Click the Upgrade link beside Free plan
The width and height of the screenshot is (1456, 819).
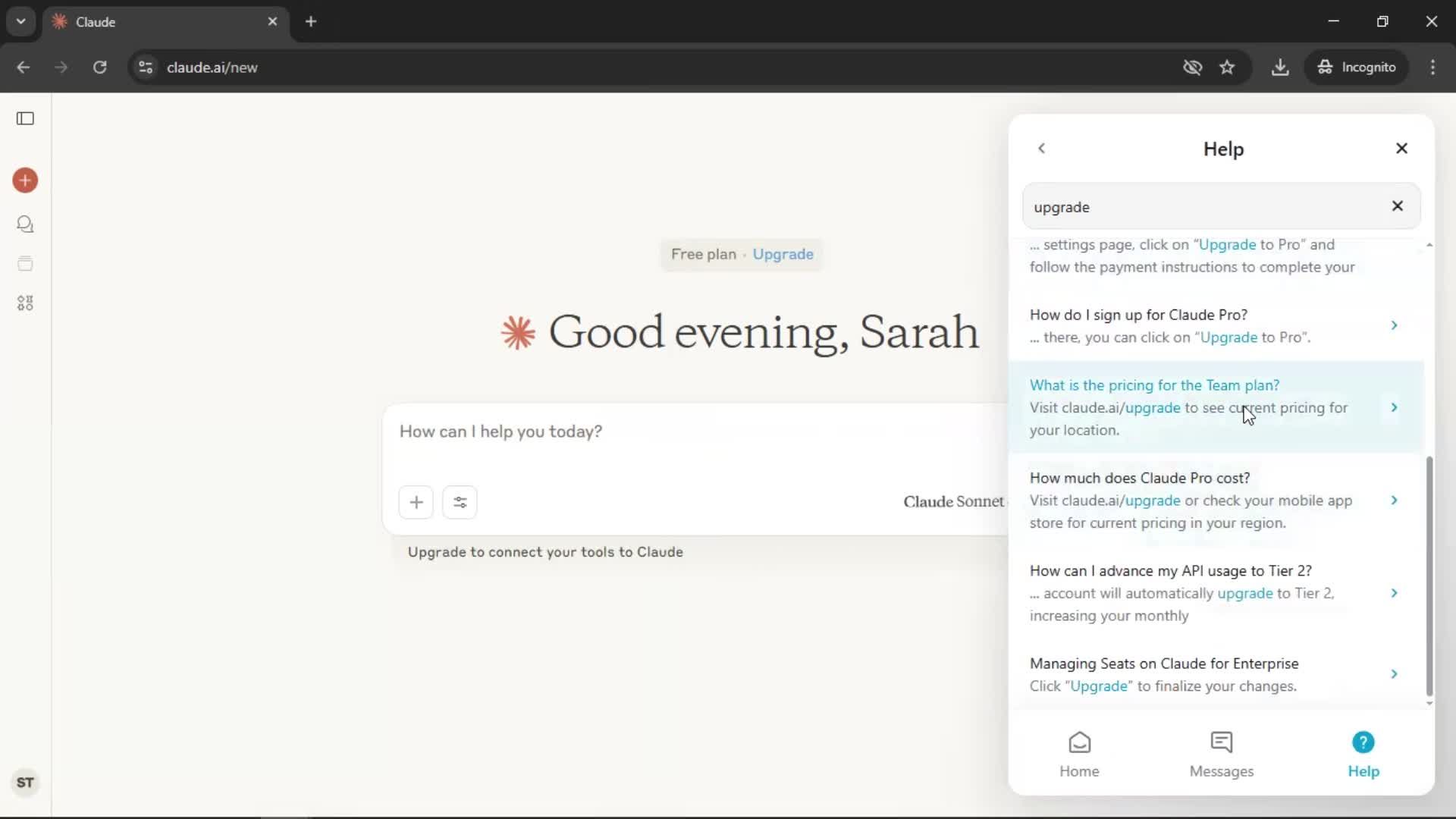tap(783, 254)
